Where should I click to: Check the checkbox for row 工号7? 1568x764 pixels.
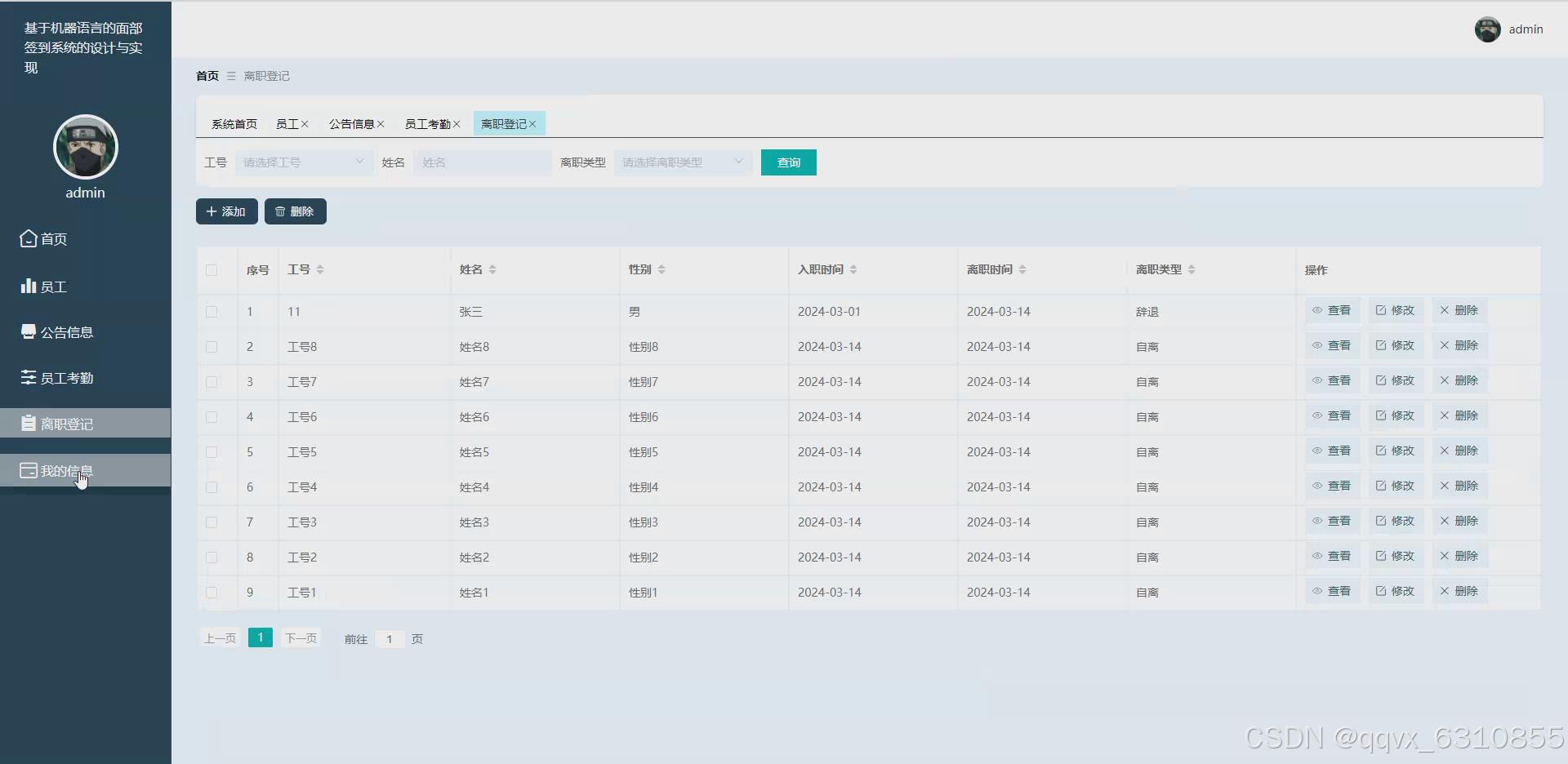tap(212, 382)
